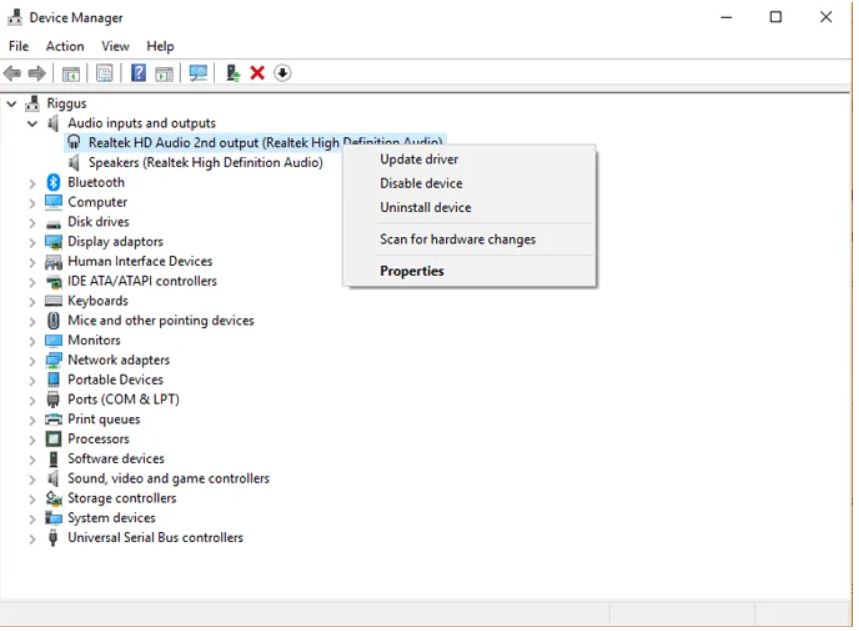This screenshot has height=631, width=859.
Task: Click the Keyboards category icon
Action: [x=53, y=301]
